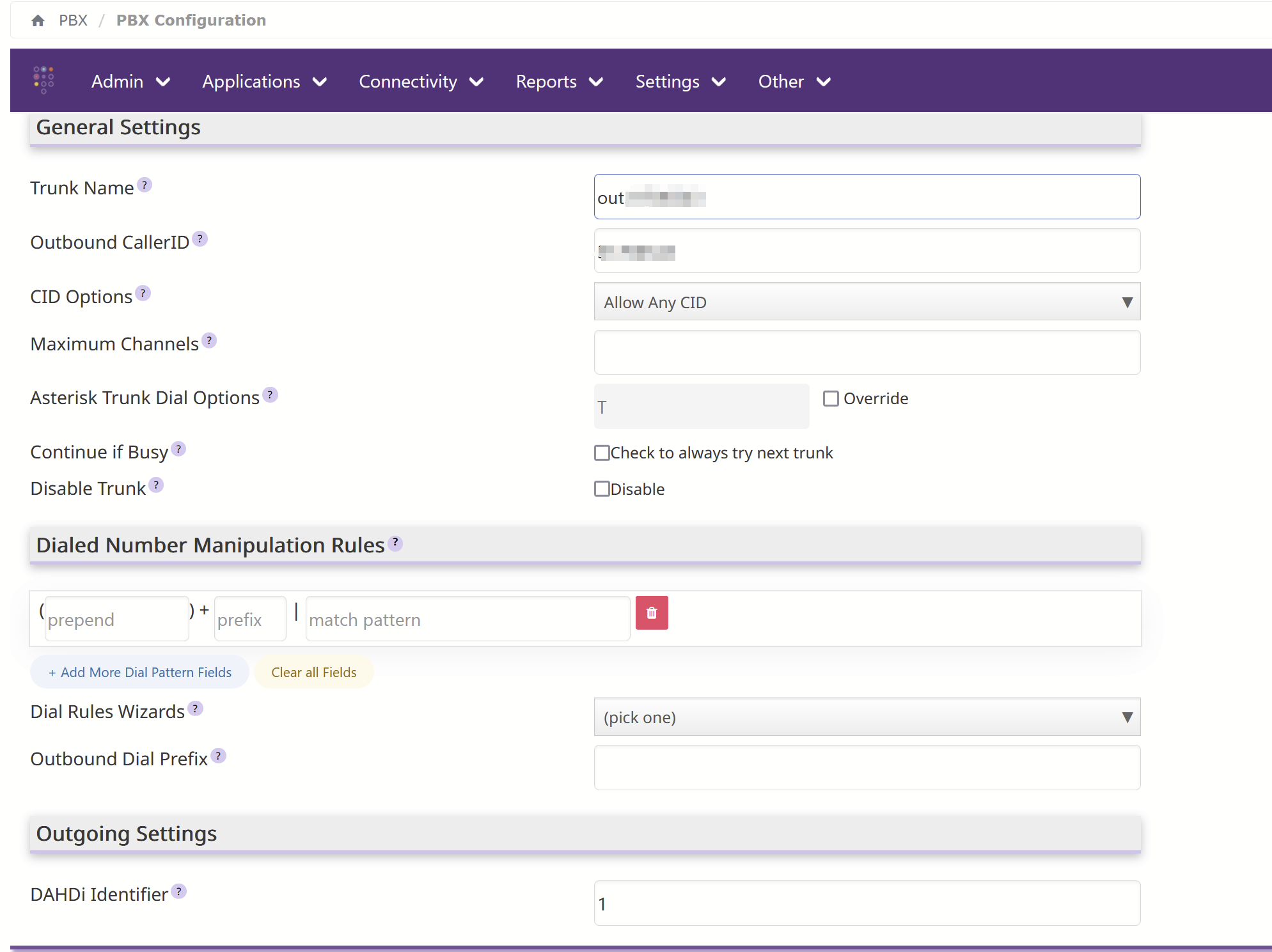Click PBX Configuration breadcrumb
The image size is (1272, 952).
coord(191,20)
